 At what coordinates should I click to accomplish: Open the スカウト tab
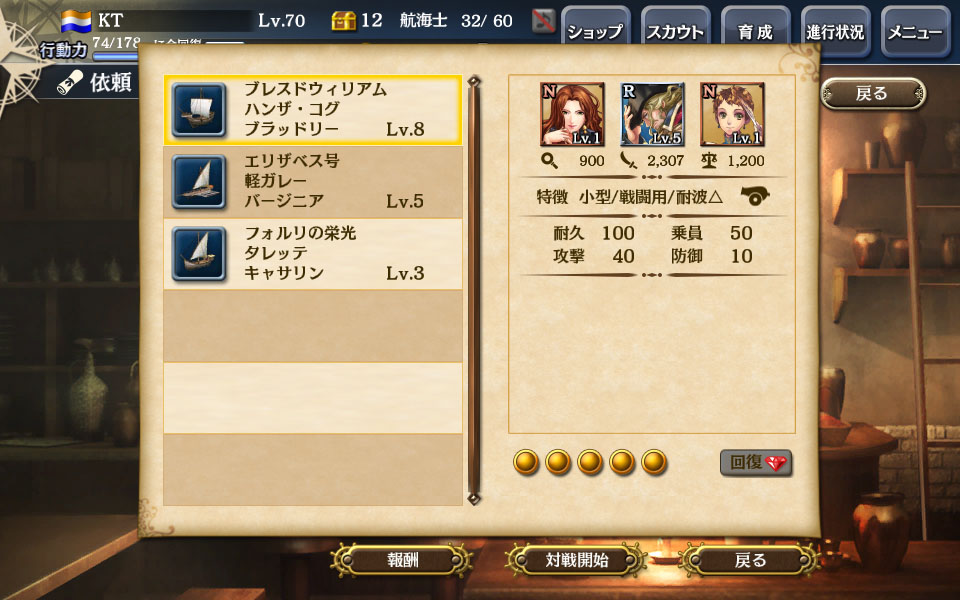(675, 31)
